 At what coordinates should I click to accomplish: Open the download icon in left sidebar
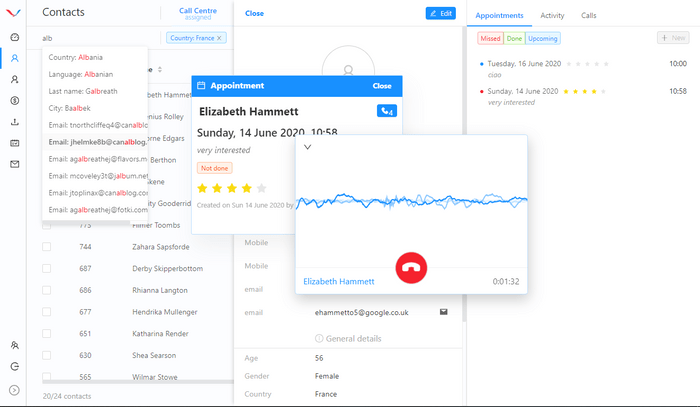click(x=14, y=122)
